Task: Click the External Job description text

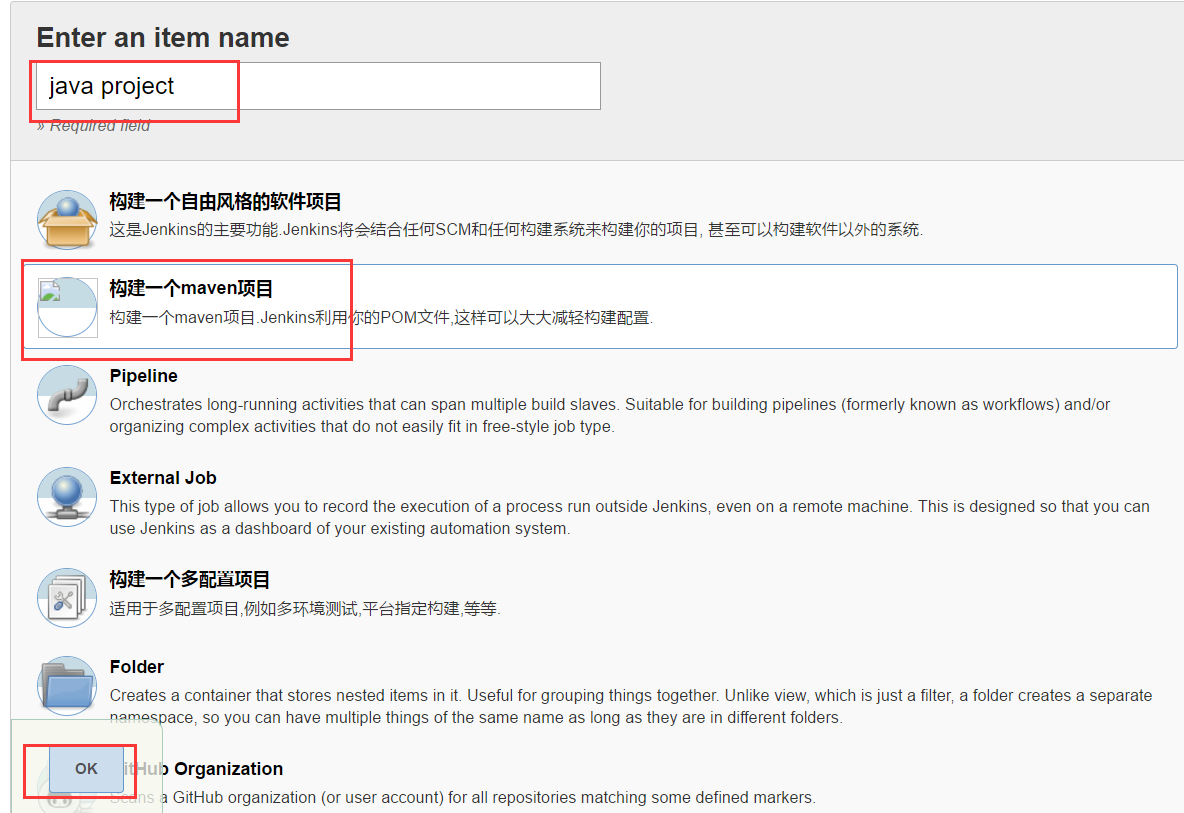Action: pos(629,517)
